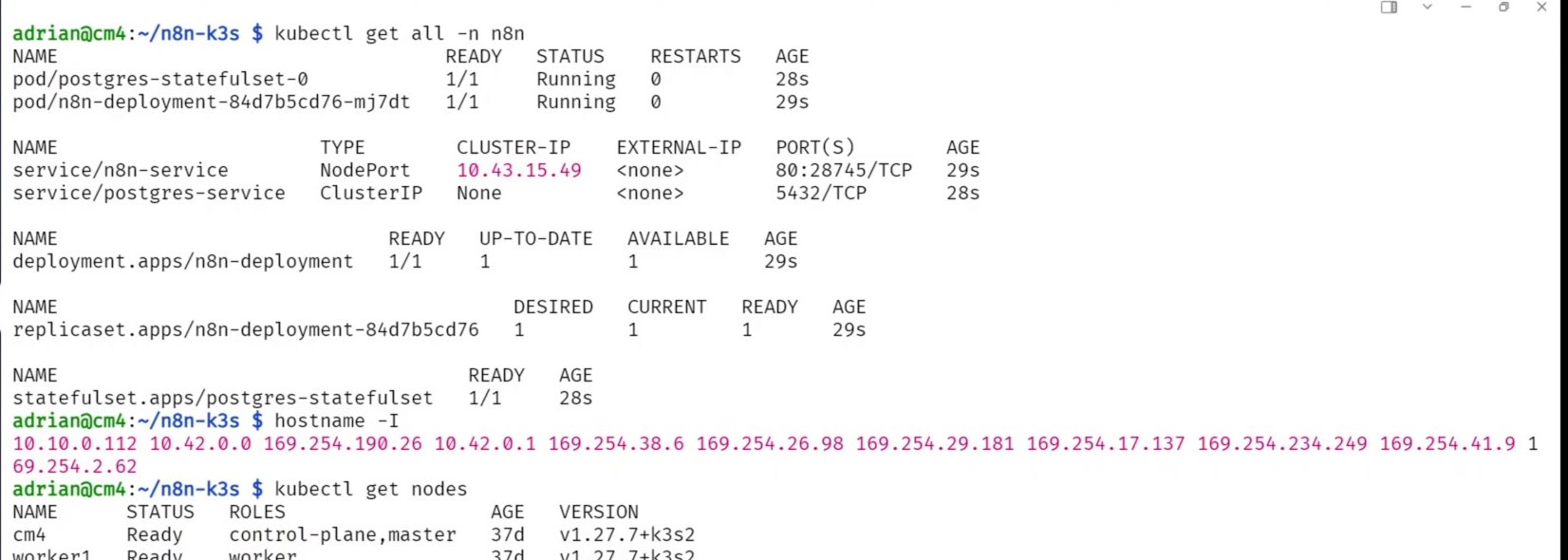Click replicaset.apps/n8n-deployment-84d7b5cd76 text

(x=246, y=330)
